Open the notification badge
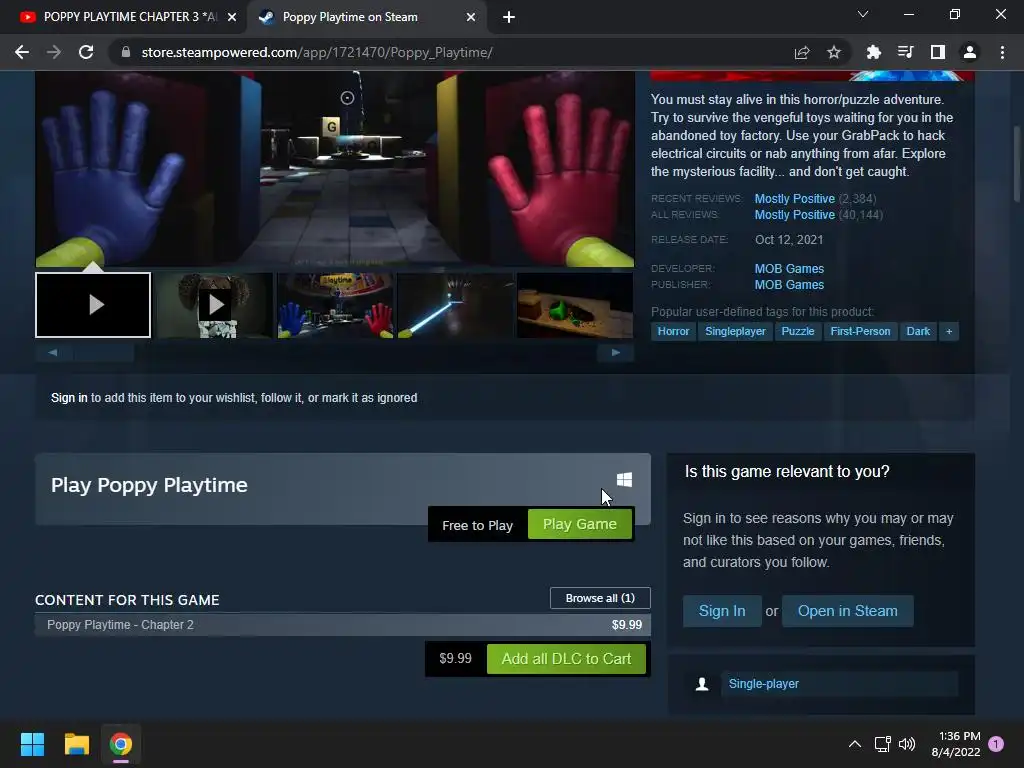Screen dimensions: 1024x768 tap(996, 744)
